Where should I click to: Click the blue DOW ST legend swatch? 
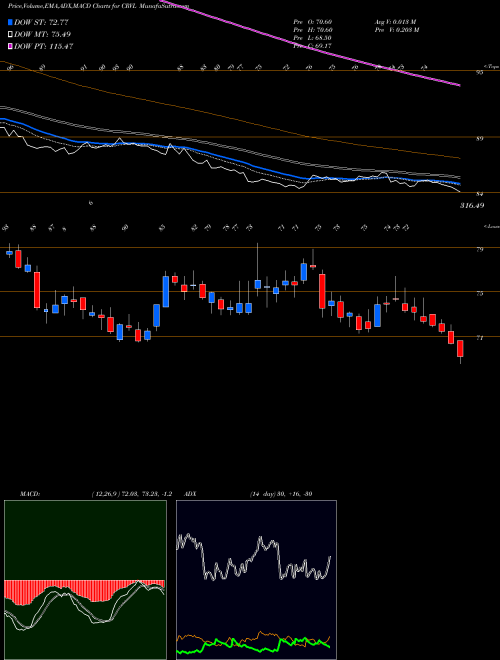click(x=11, y=22)
